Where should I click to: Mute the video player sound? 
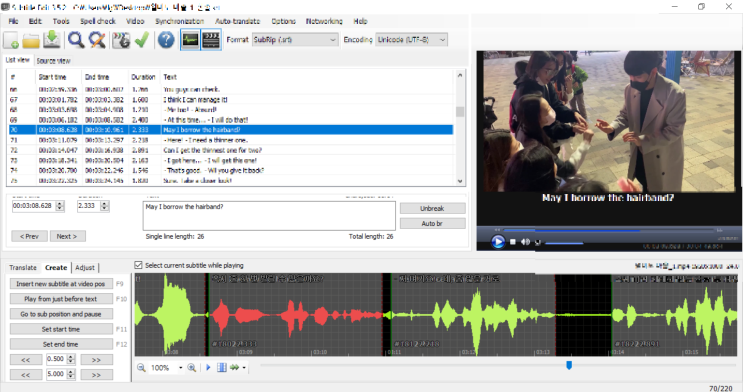point(526,242)
